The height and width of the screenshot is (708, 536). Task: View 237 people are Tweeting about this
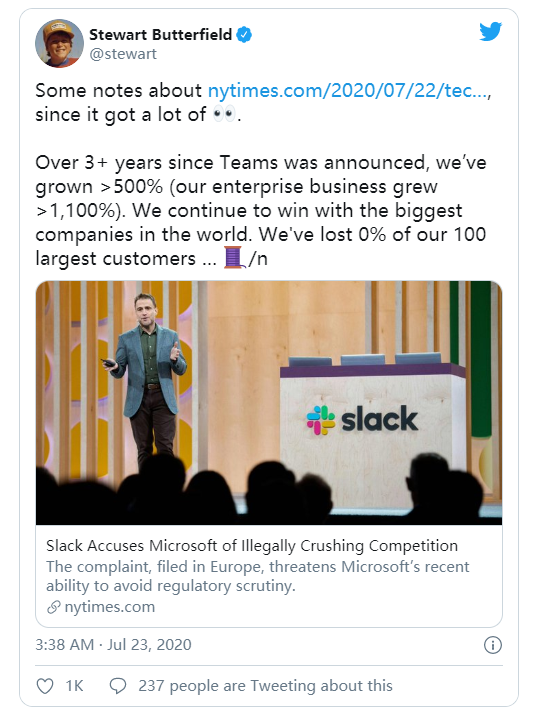coord(266,686)
